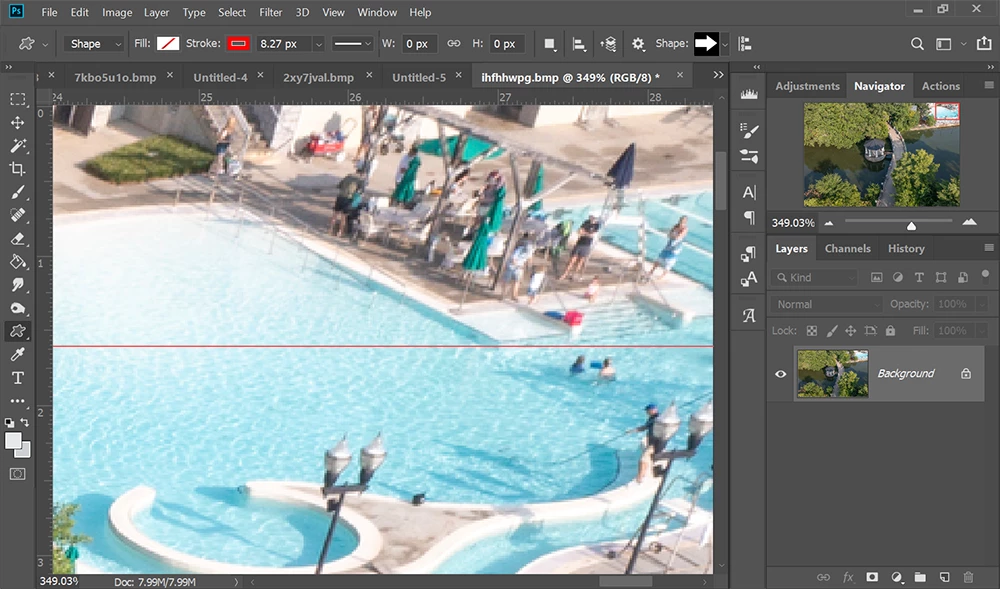The height and width of the screenshot is (589, 1000).
Task: Click the Share icon at top right
Action: click(x=984, y=43)
